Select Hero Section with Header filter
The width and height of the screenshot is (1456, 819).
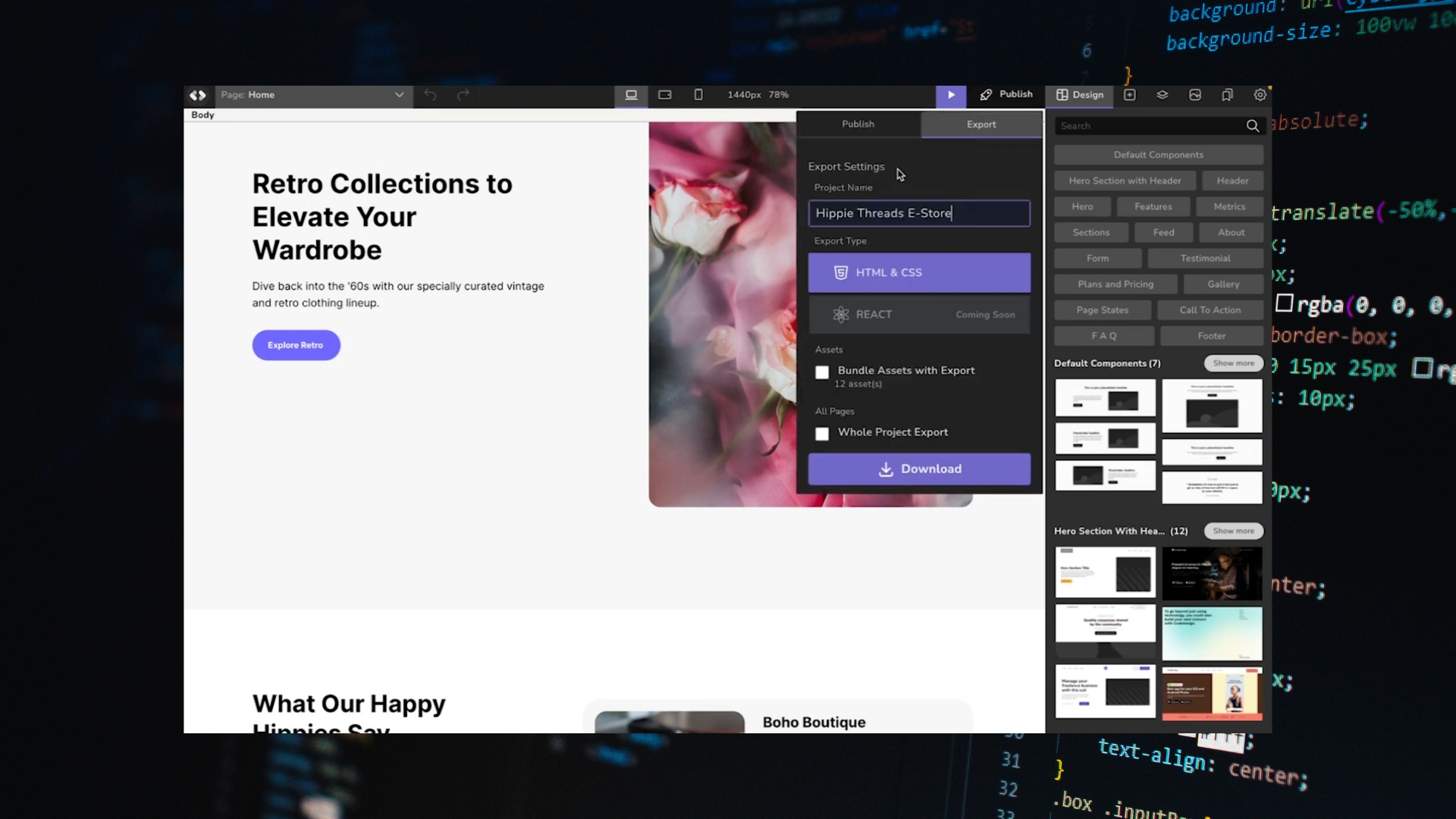pos(1125,180)
